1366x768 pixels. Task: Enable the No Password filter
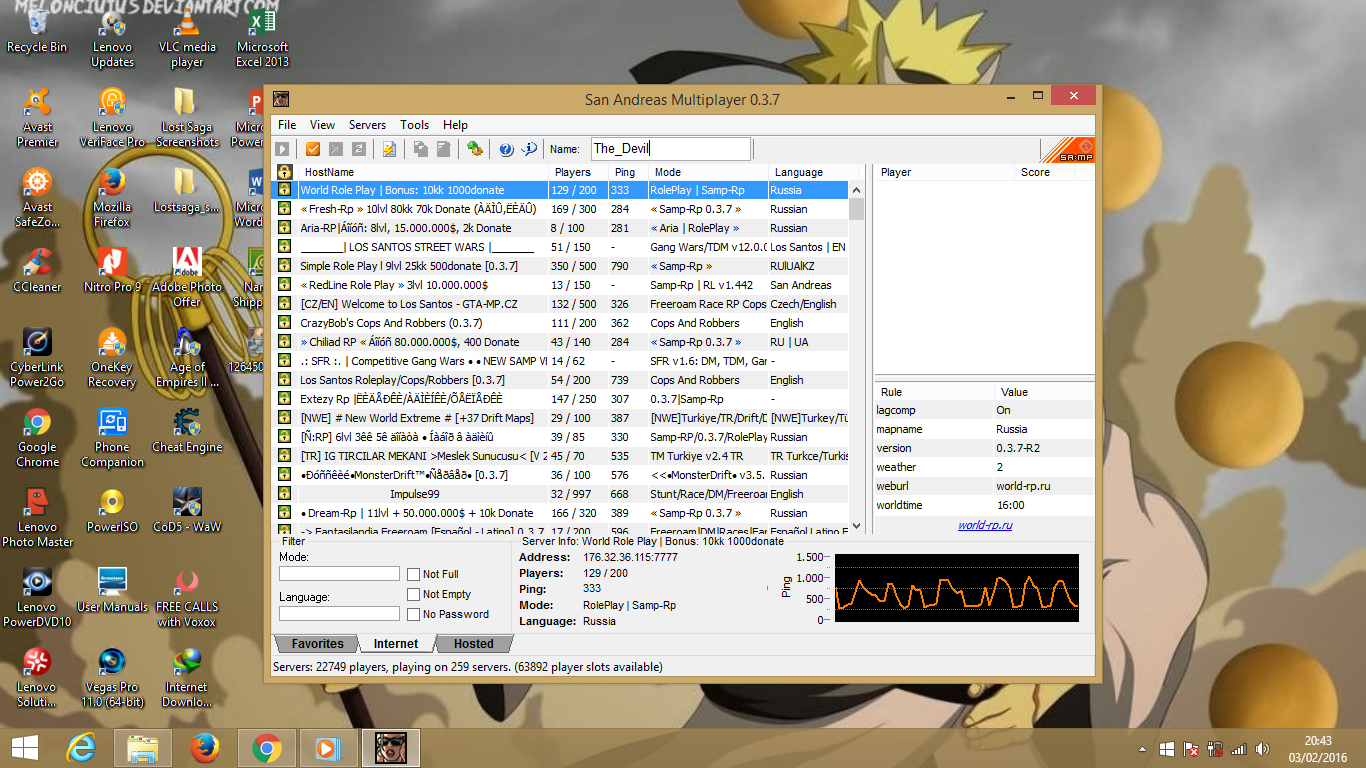click(x=413, y=613)
